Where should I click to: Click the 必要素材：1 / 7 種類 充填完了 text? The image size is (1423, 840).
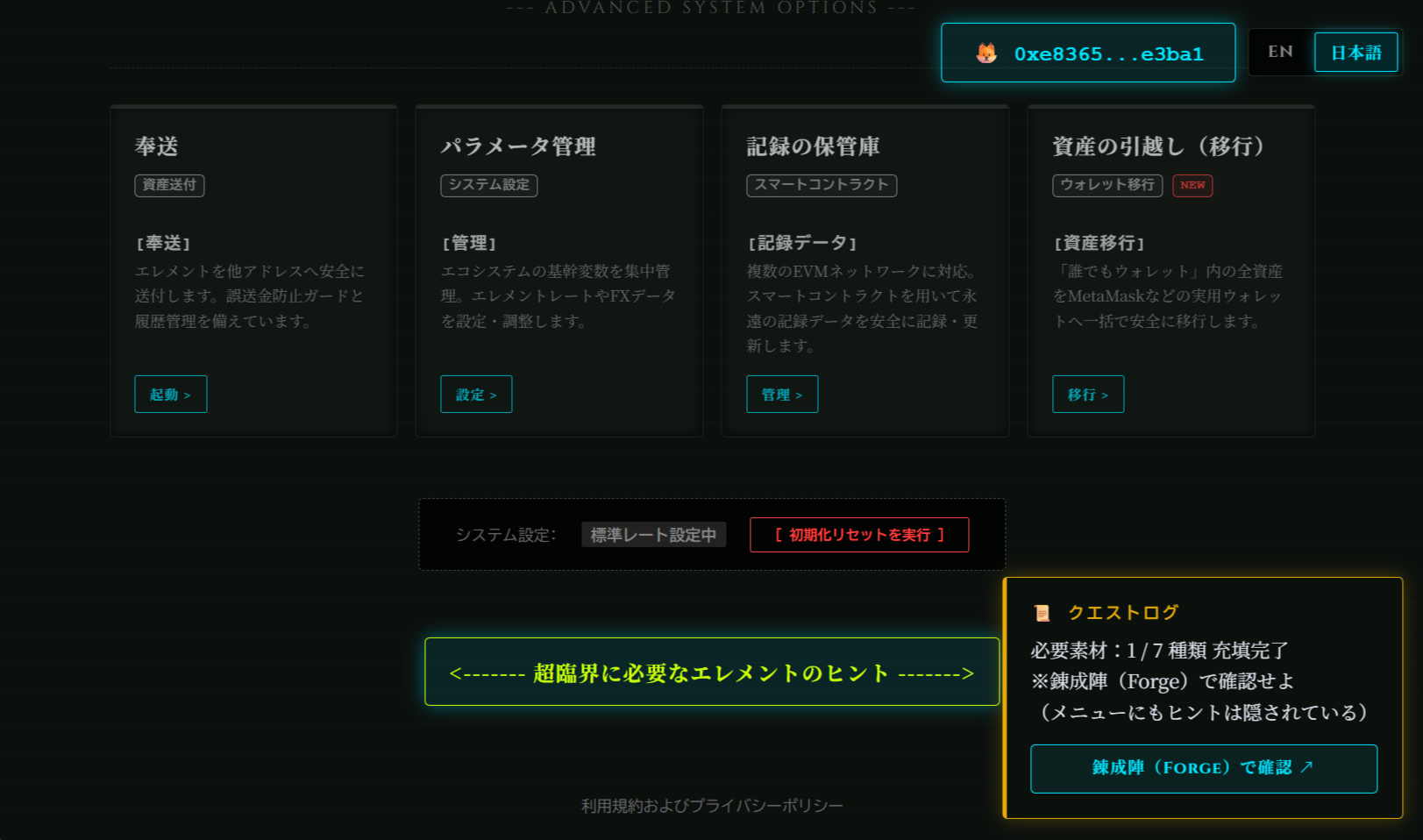pyautogui.click(x=1159, y=651)
